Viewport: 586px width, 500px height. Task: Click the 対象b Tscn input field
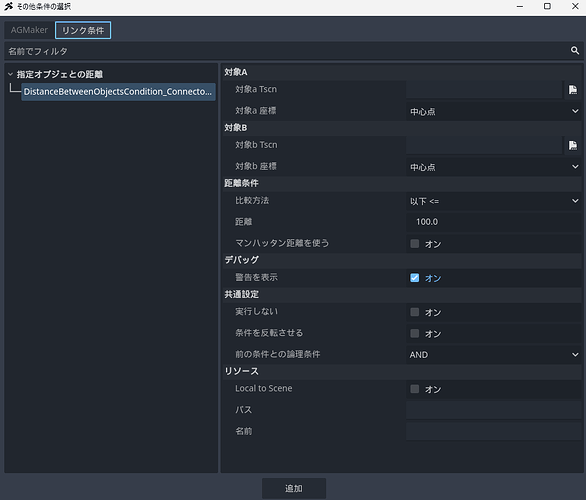[x=484, y=145]
